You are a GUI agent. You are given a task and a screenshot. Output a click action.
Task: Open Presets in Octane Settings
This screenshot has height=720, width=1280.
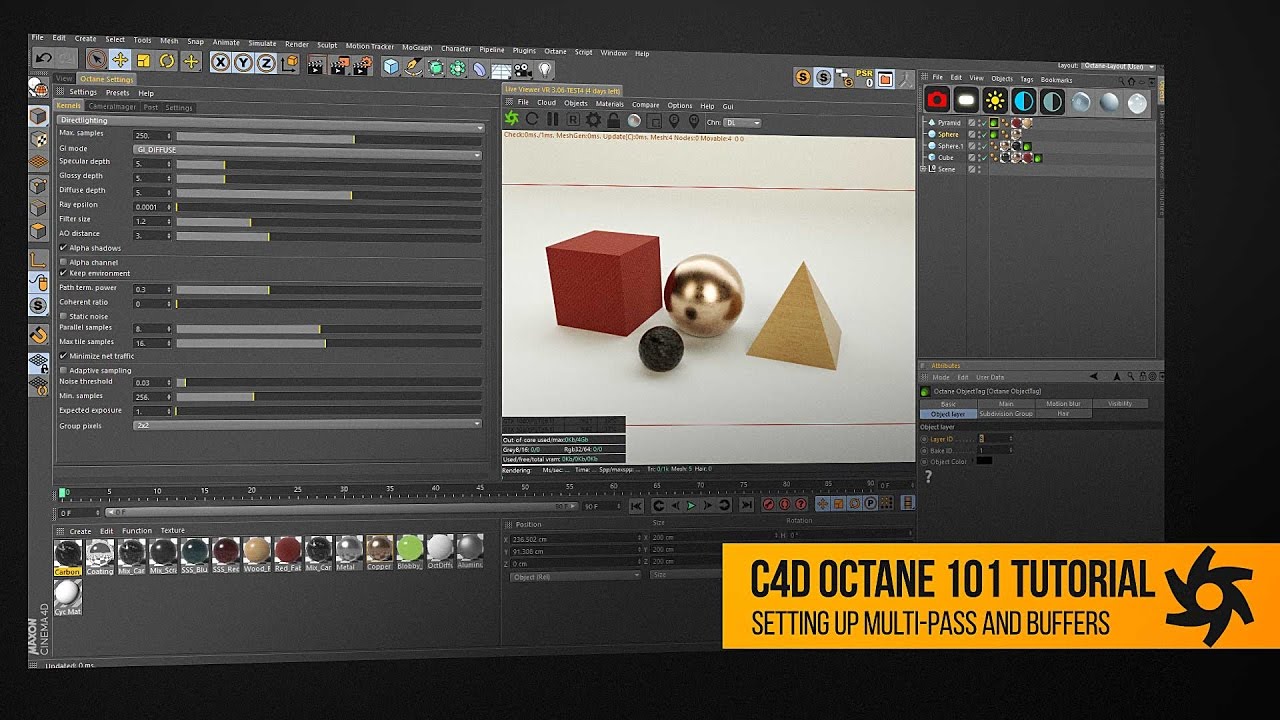[x=117, y=93]
